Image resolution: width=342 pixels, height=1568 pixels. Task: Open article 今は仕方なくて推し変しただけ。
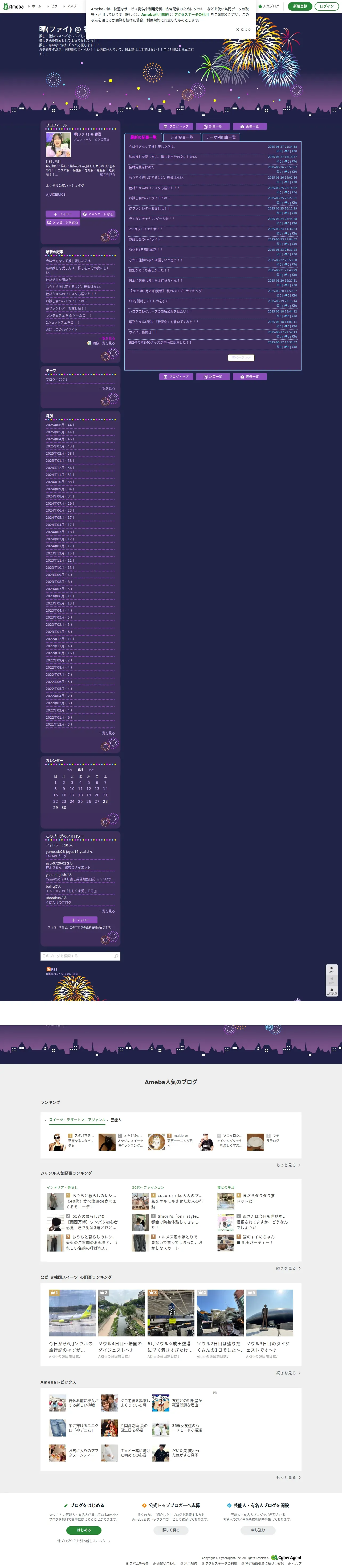pos(152,147)
